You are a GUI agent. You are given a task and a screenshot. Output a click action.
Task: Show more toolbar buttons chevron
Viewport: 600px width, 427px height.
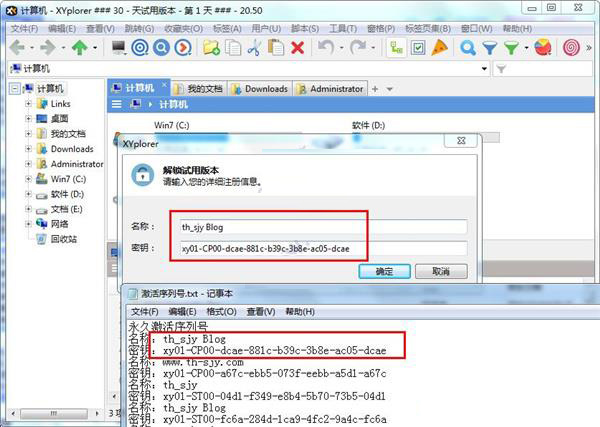coord(589,48)
